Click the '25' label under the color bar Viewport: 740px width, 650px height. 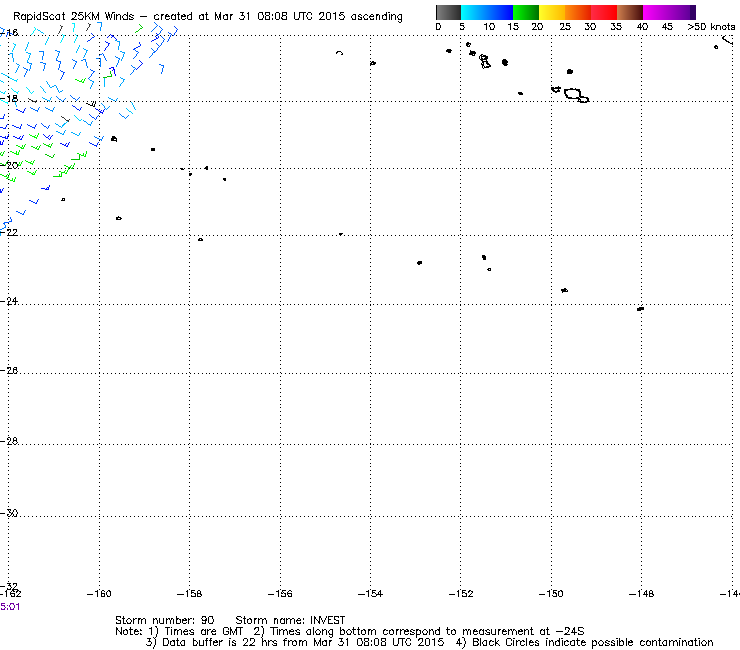pos(565,27)
